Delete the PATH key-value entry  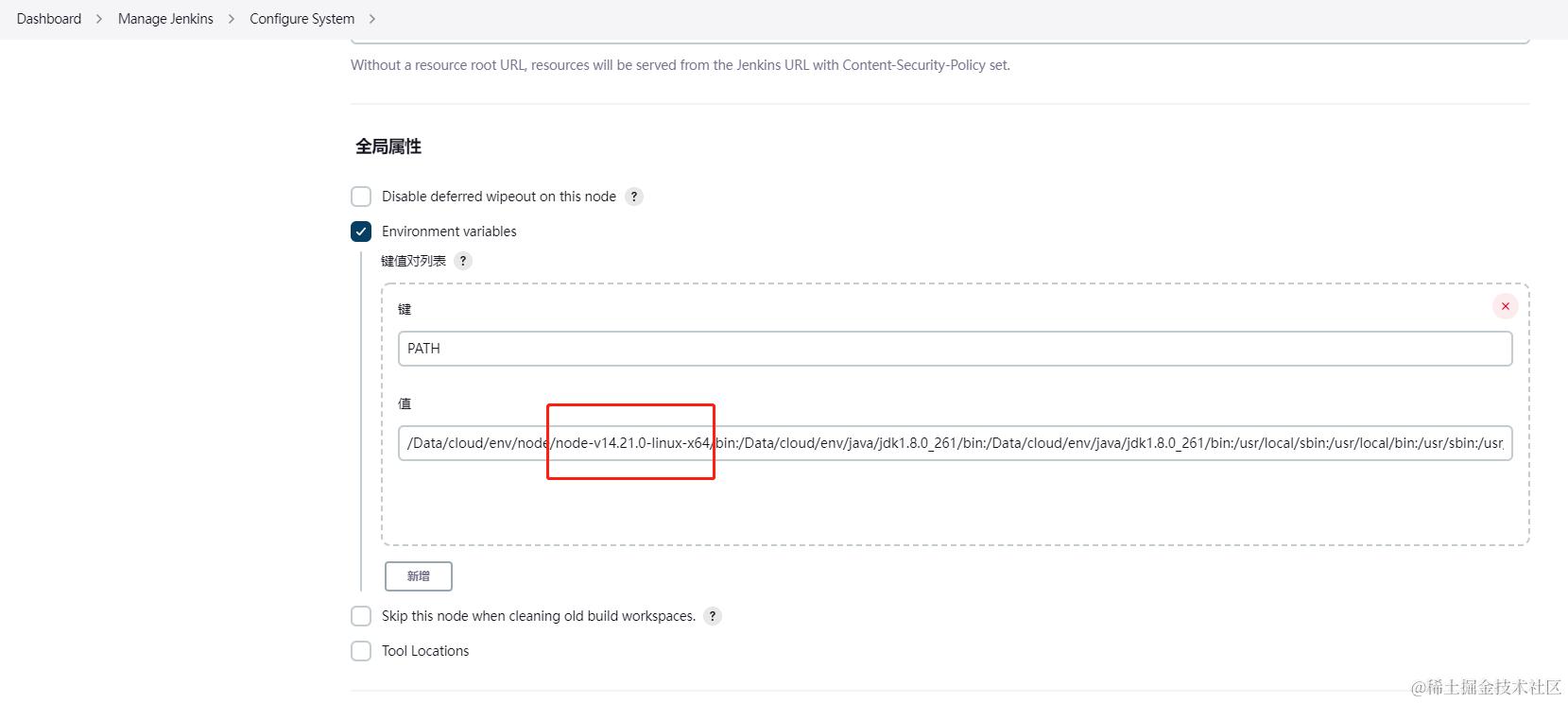pos(1506,306)
